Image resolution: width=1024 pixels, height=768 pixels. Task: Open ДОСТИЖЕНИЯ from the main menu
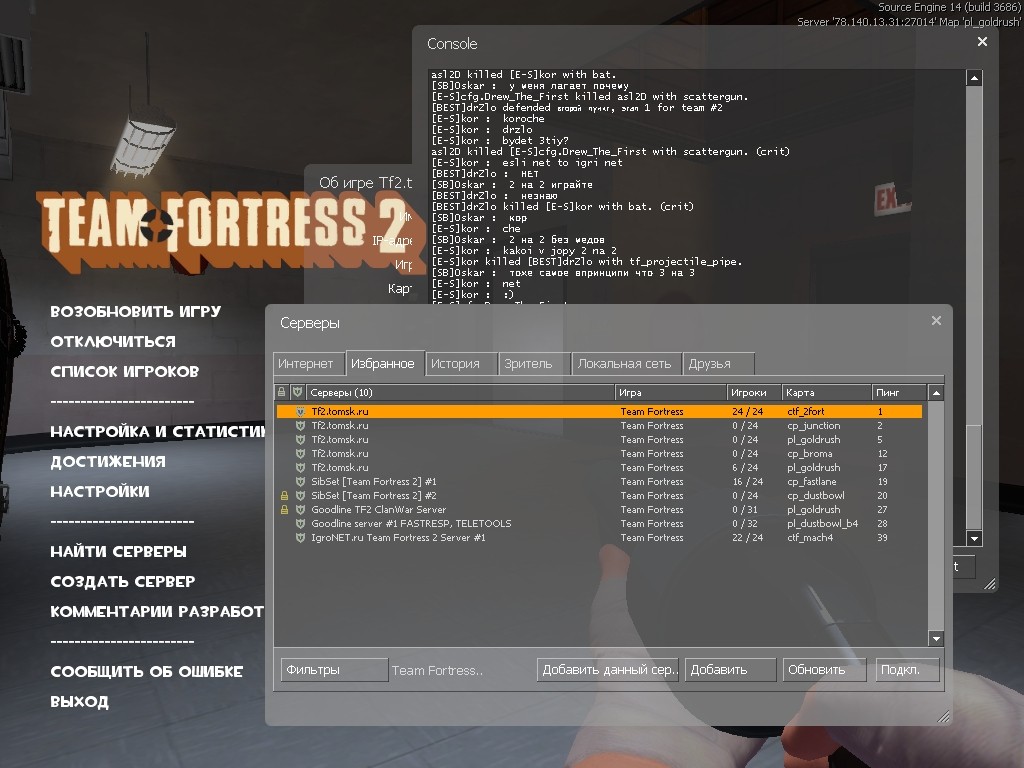(108, 462)
